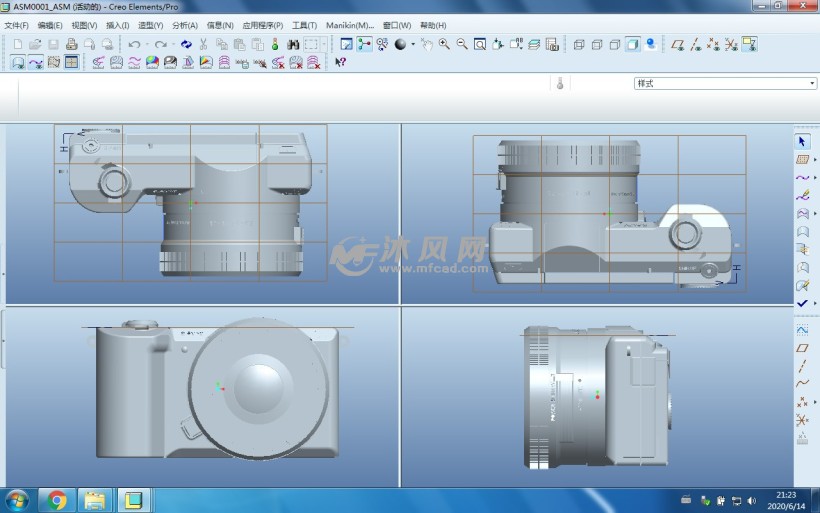
Task: Expand the surface tool flyout arrow
Action: click(815, 213)
